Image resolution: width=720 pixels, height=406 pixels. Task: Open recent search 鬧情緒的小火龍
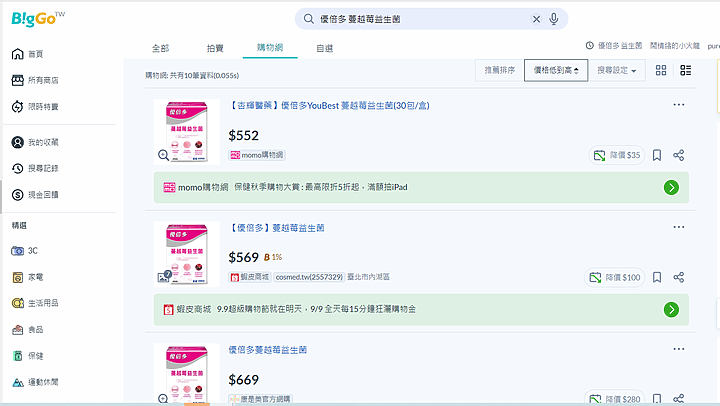(x=675, y=45)
